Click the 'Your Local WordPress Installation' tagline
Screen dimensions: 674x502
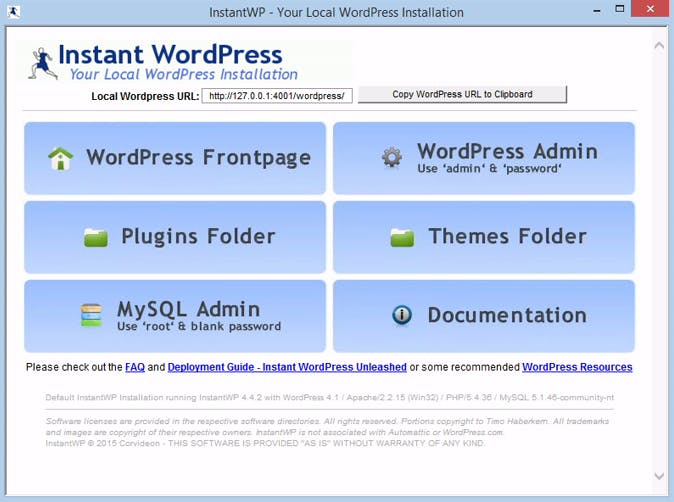tap(184, 74)
